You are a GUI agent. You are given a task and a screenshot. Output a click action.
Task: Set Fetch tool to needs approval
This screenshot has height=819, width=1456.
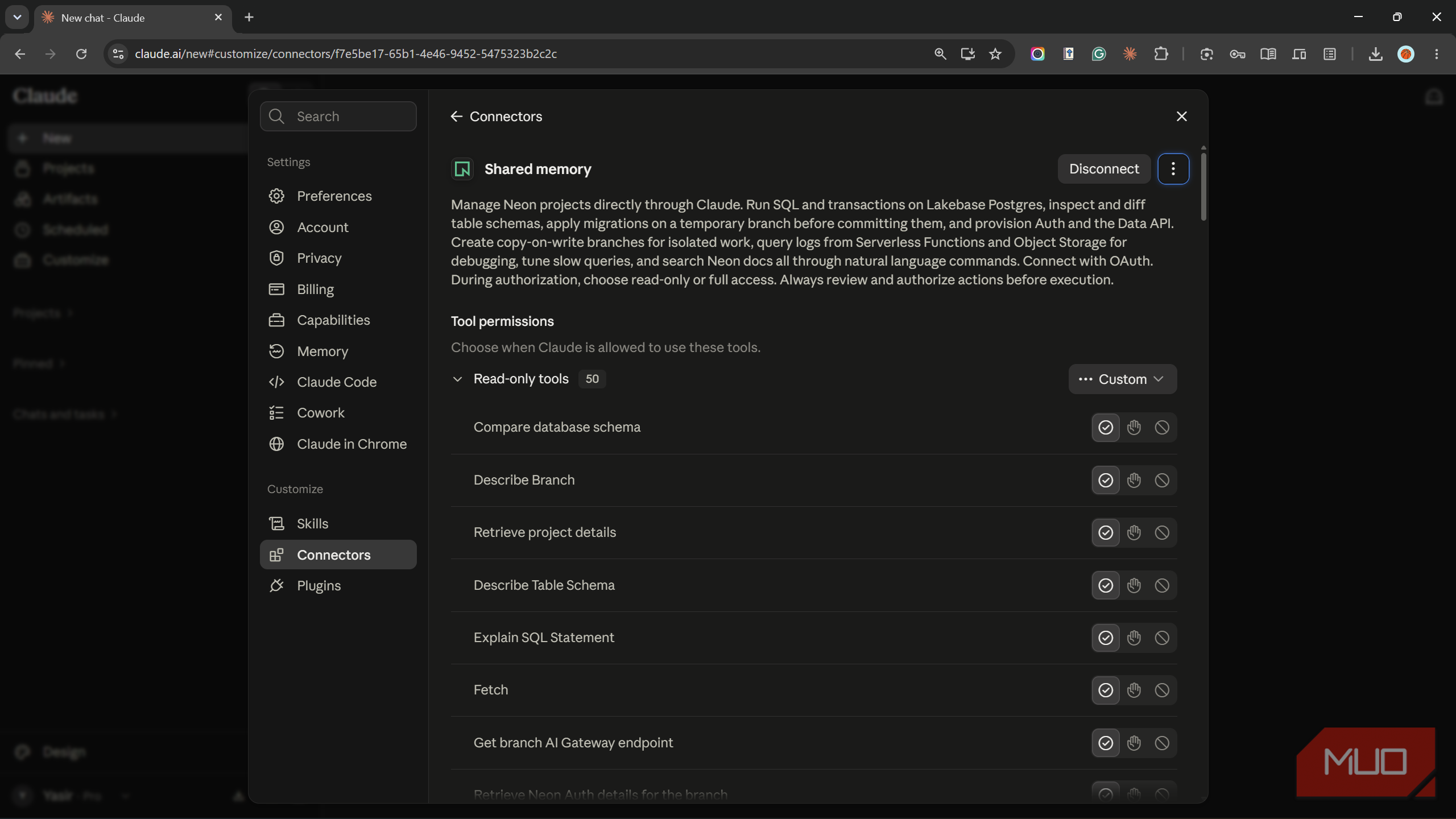(1134, 690)
